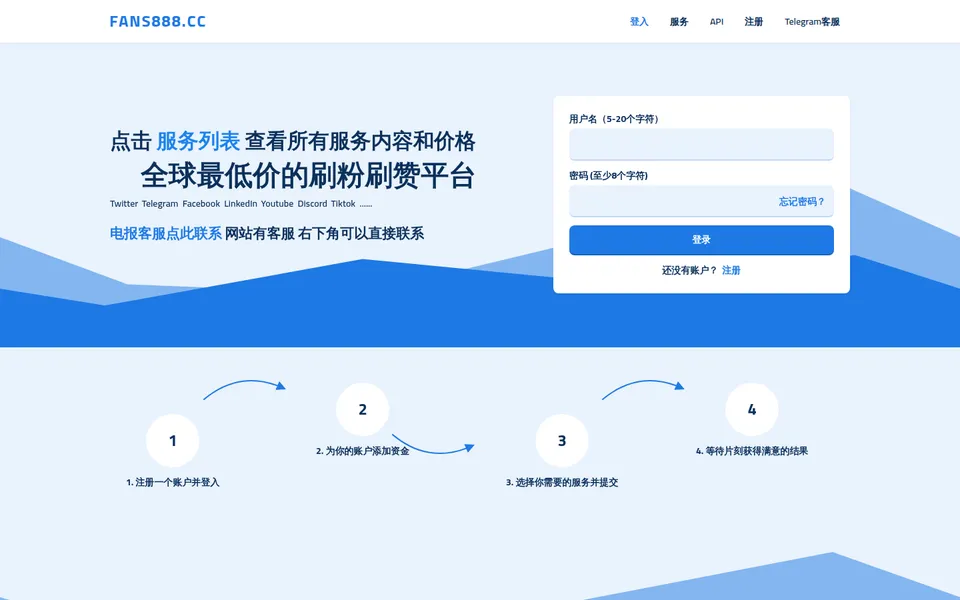The width and height of the screenshot is (960, 600).
Task: Click the blue 登录 button
Action: pyautogui.click(x=701, y=240)
